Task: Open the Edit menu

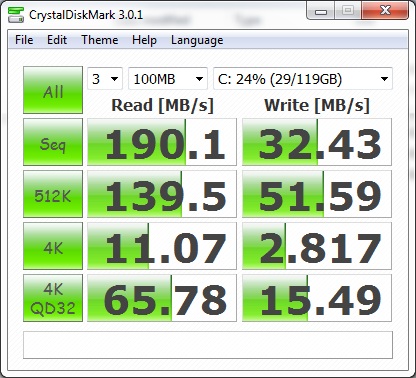Action: pos(57,40)
